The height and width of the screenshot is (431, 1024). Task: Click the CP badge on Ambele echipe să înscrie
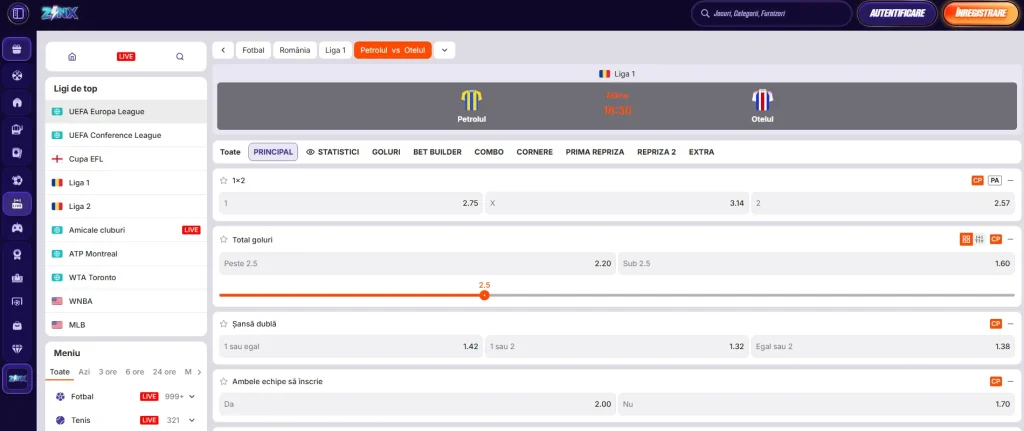click(x=995, y=381)
